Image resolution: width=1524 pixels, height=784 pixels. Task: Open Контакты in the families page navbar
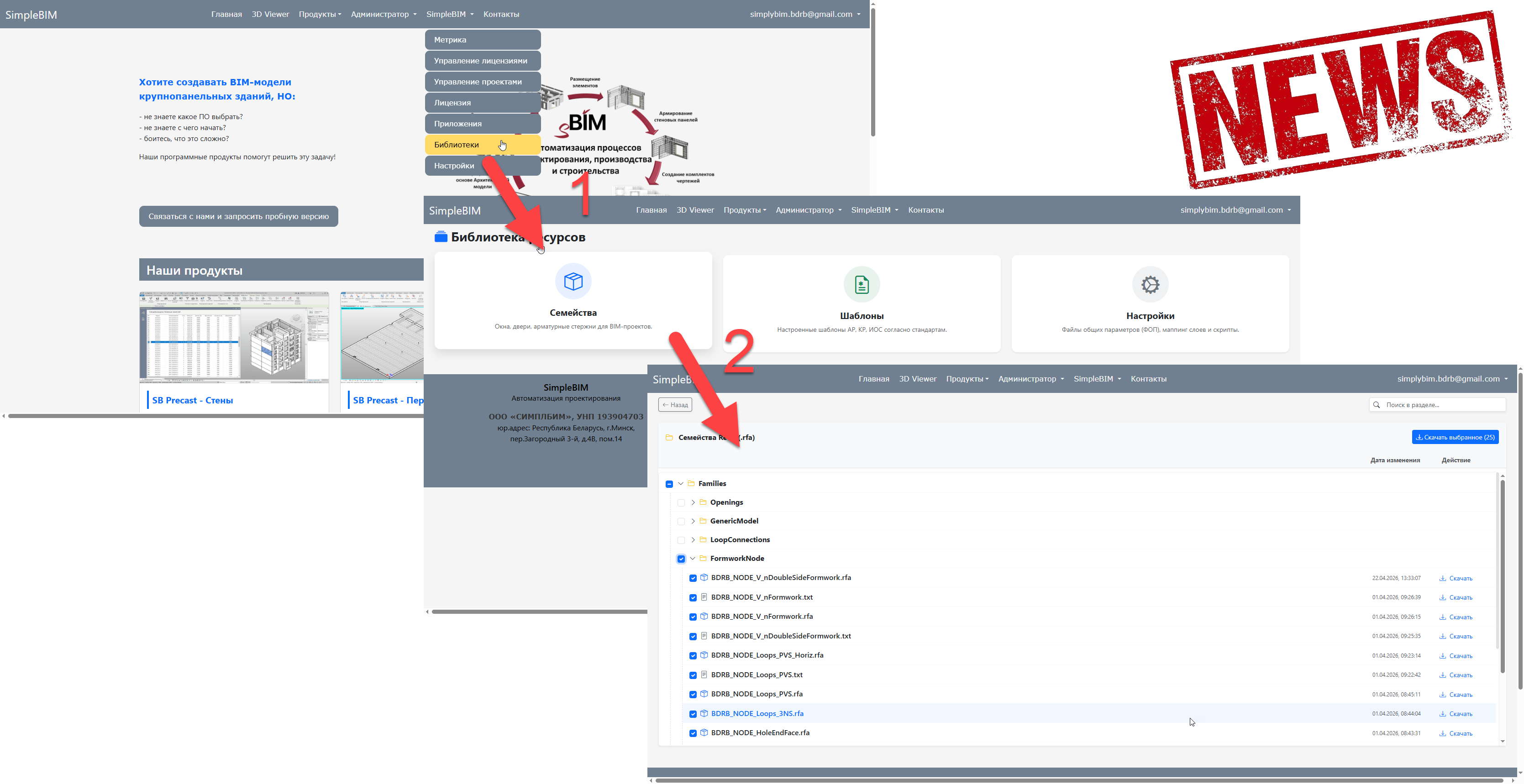pos(1148,379)
